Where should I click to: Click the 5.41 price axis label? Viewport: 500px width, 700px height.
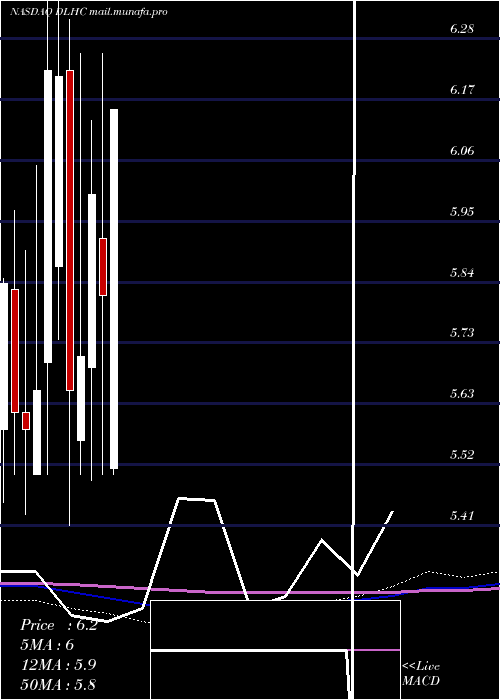(462, 516)
